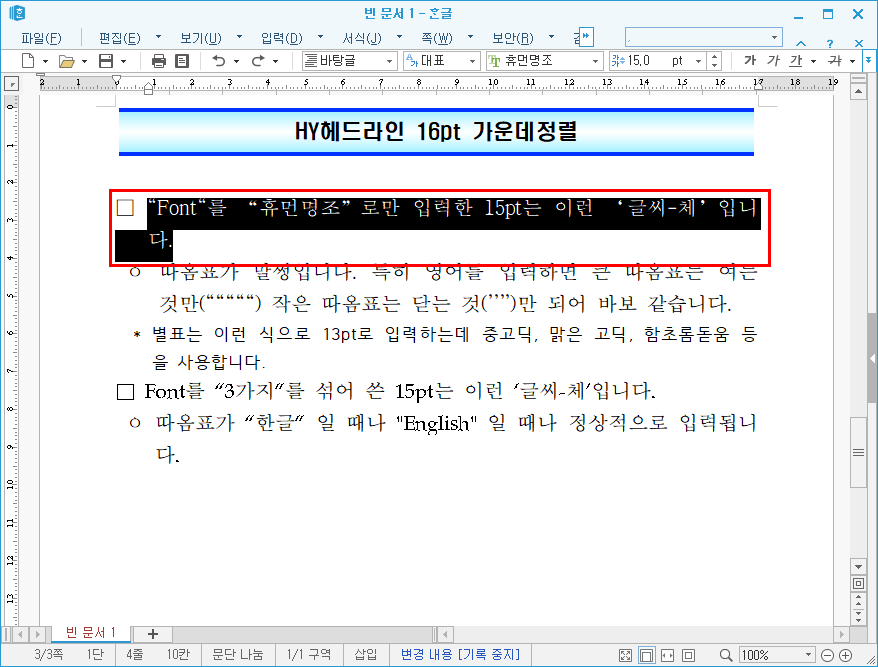
Task: Click the Redo arrow icon
Action: [x=258, y=60]
